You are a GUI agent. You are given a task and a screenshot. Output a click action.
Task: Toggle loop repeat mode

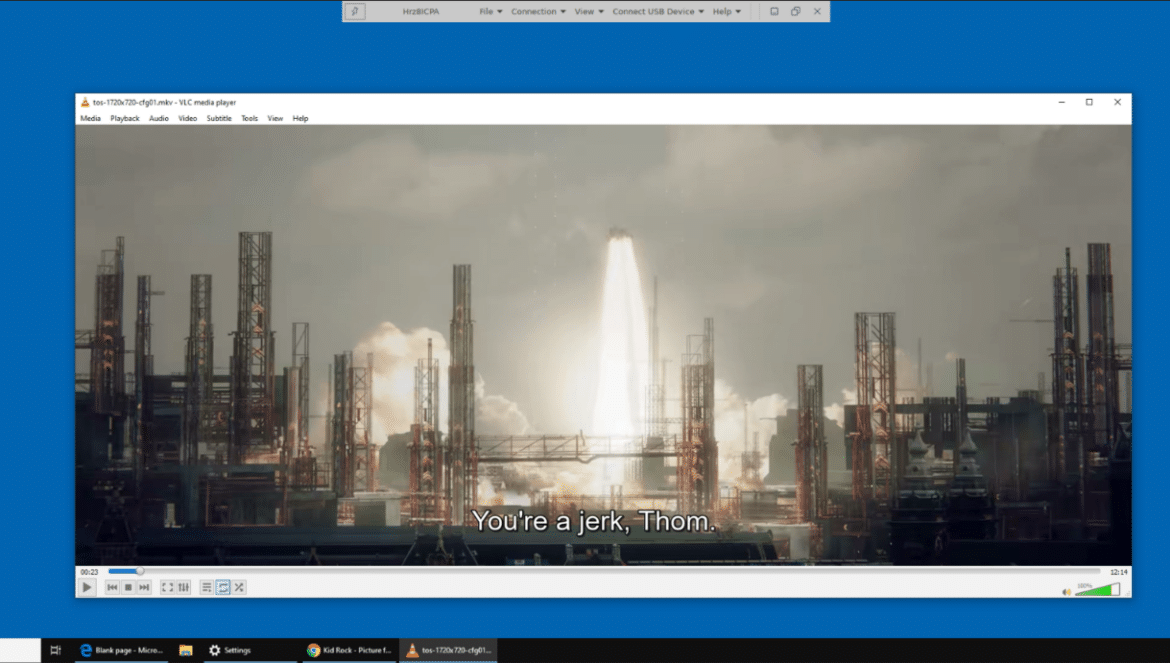click(x=223, y=588)
